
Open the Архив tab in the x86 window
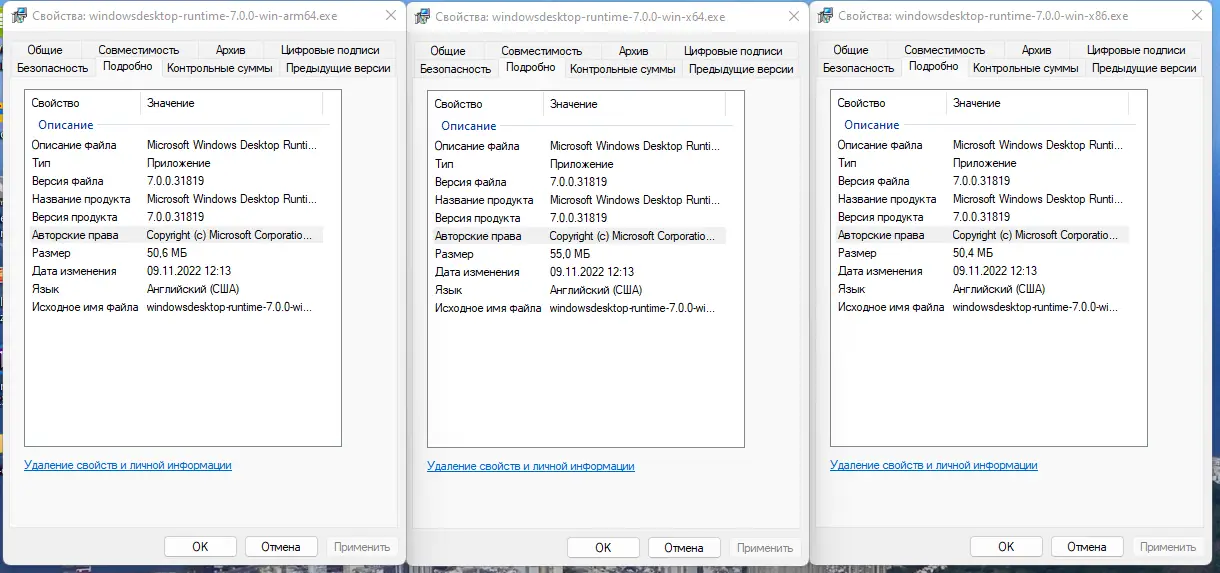tap(1036, 50)
